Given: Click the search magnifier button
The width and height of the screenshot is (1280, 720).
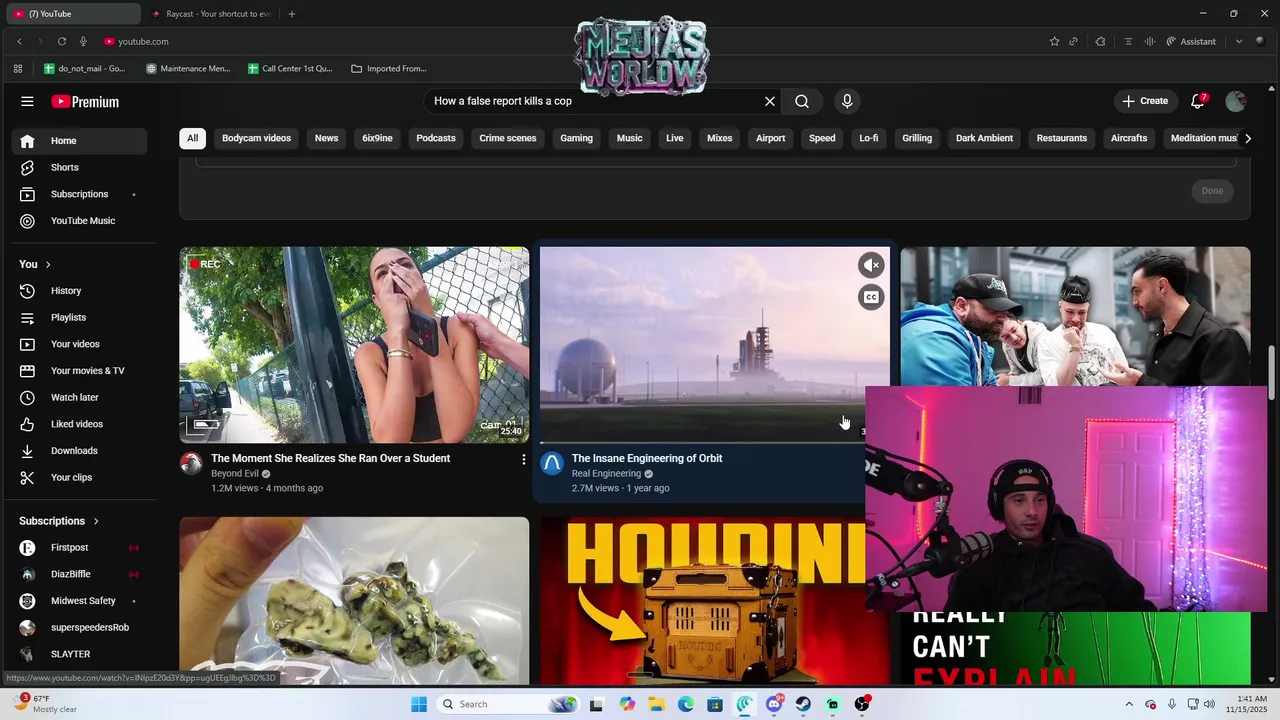Looking at the screenshot, I should tap(802, 101).
